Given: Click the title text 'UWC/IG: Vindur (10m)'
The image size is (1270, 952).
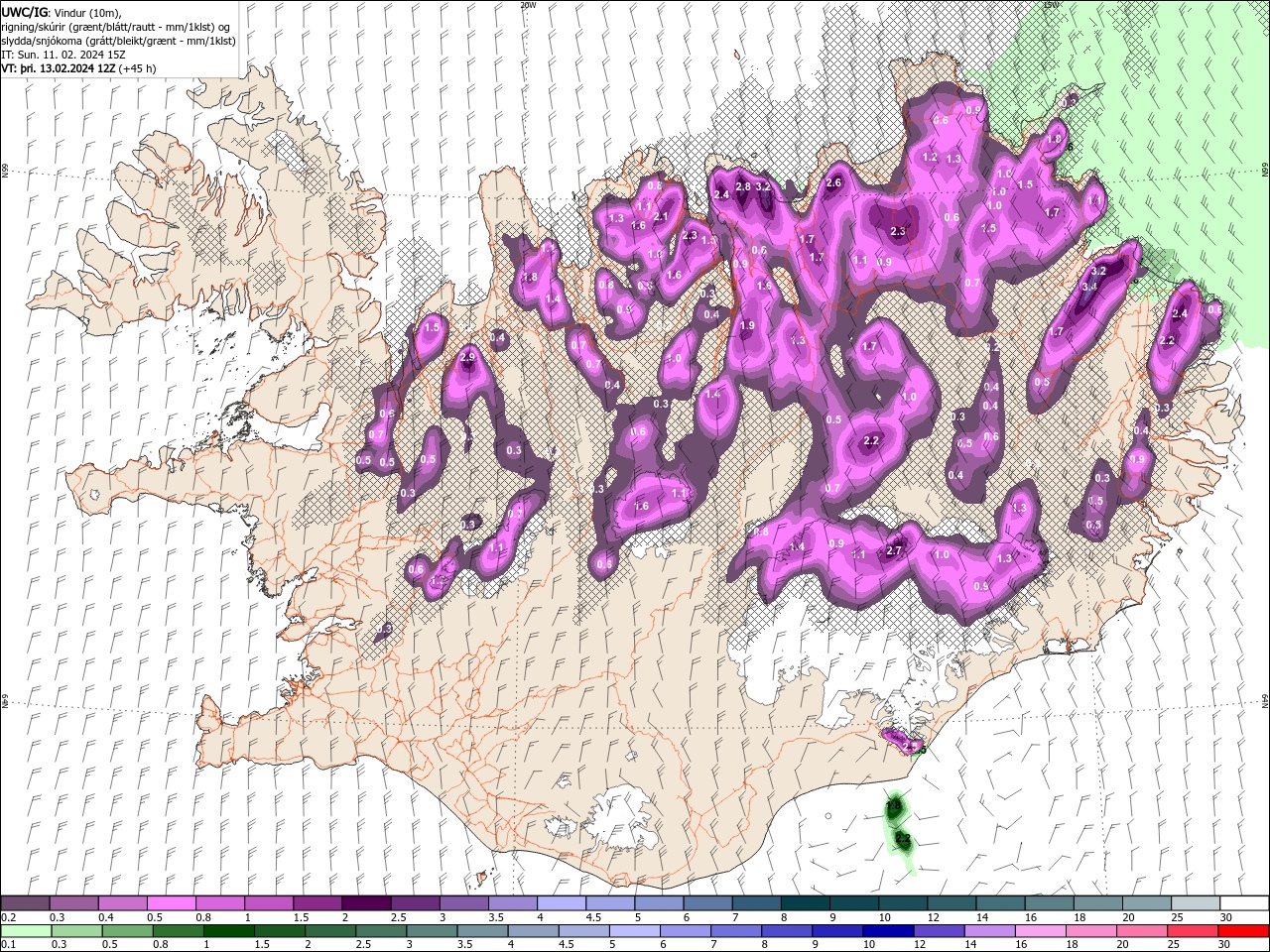Looking at the screenshot, I should coord(63,12).
